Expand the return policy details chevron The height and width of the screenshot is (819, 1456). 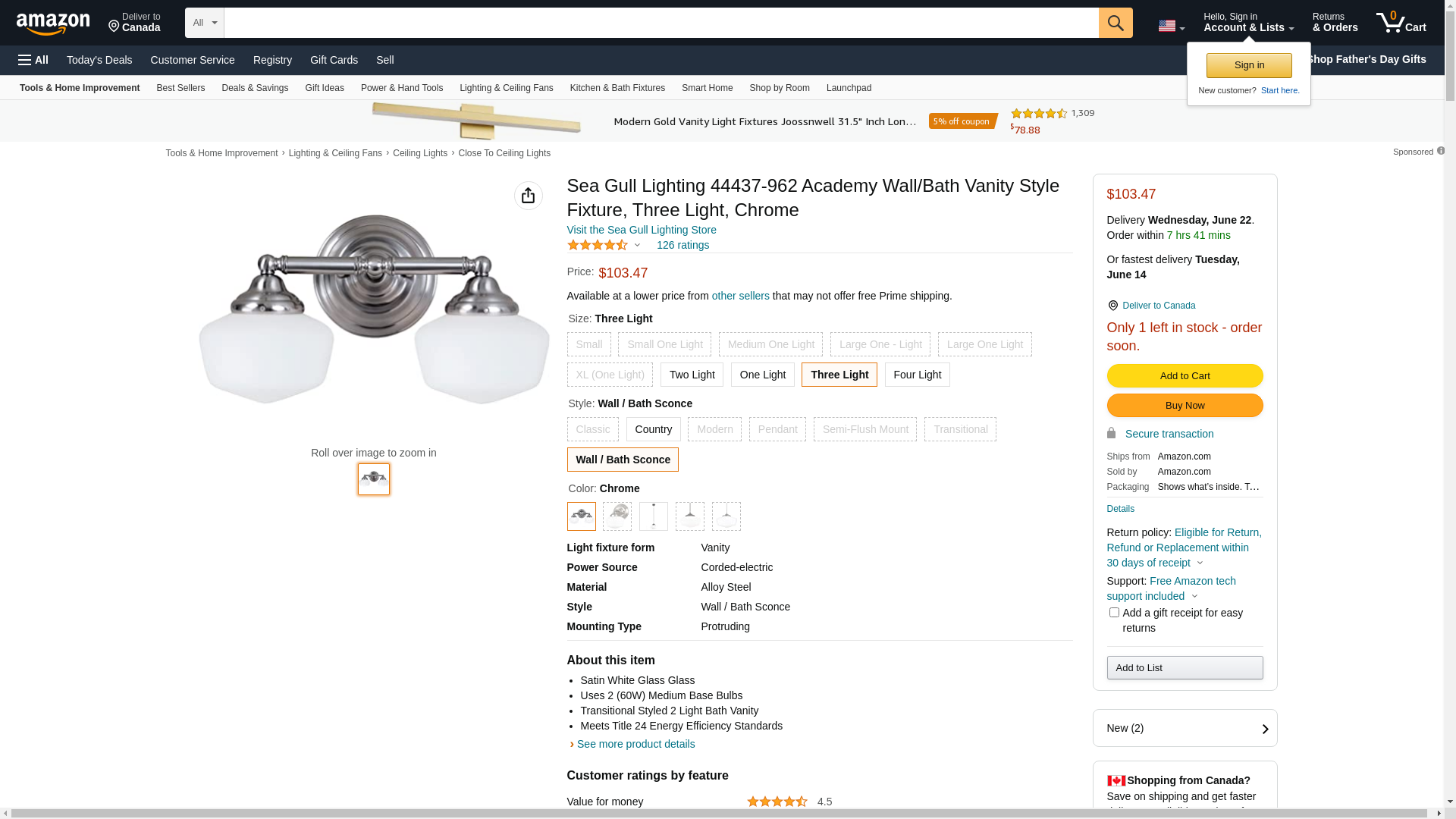click(1200, 563)
